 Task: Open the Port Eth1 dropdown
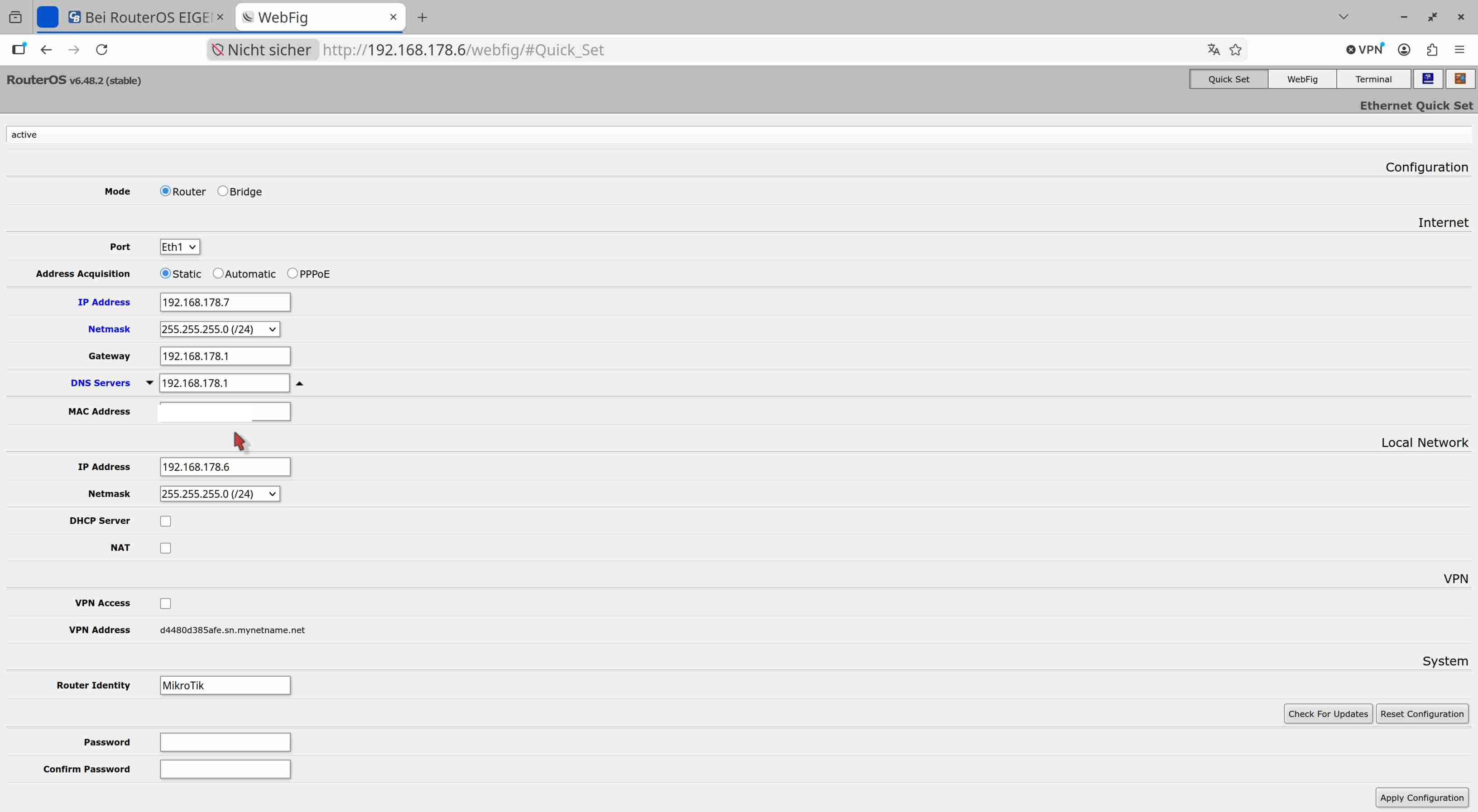[x=180, y=247]
